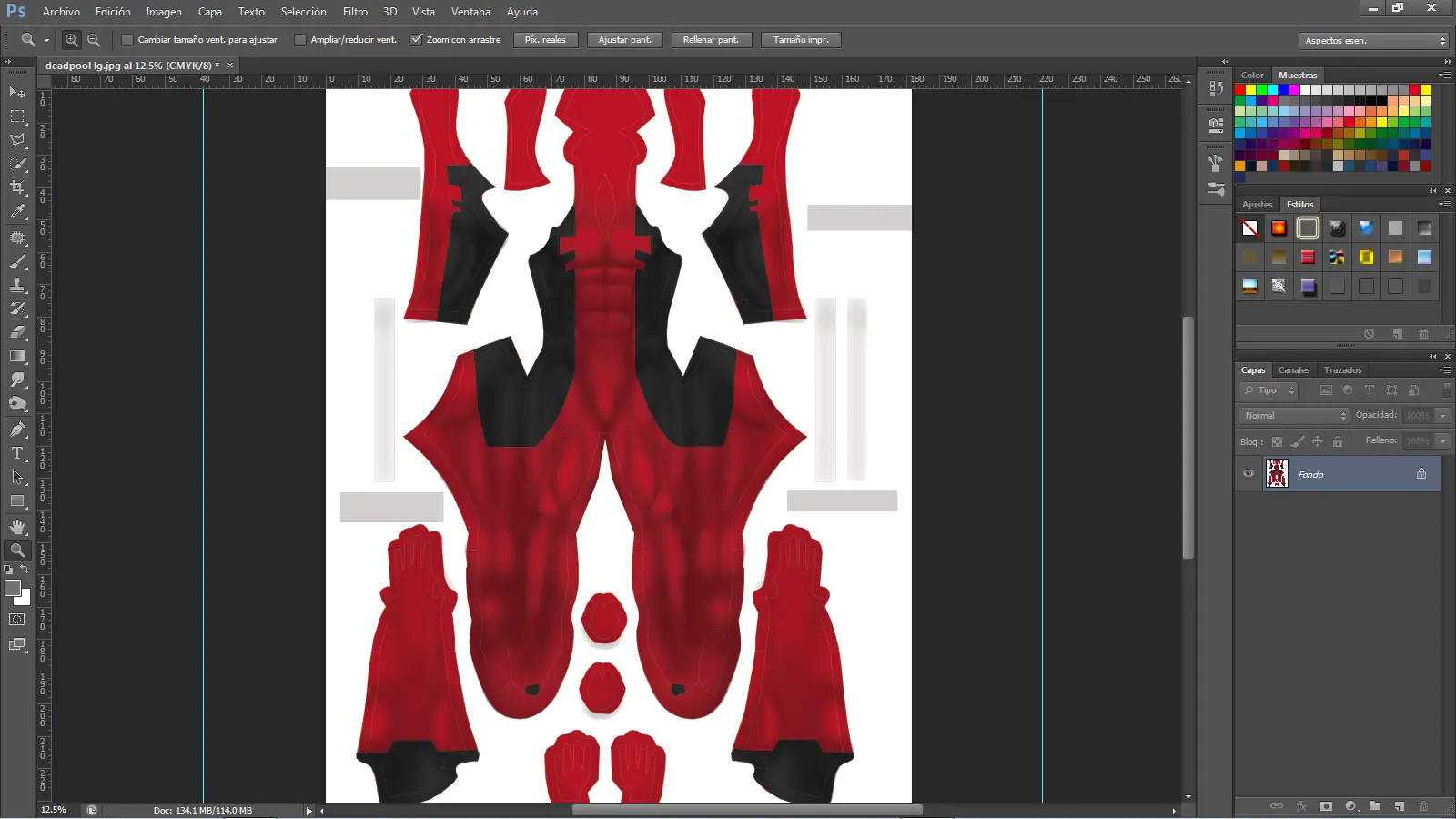Open the 'Aspectos esen.' workspace dropdown
Screen dimensions: 1456x819
1373,41
